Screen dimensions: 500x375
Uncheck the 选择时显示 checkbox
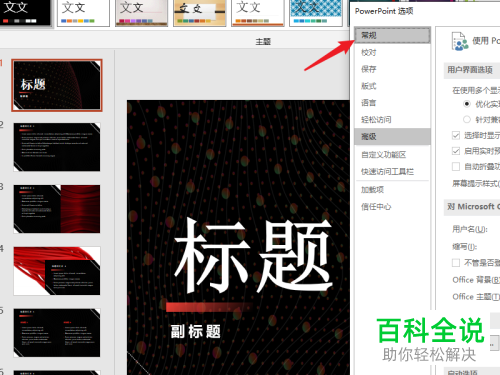click(x=456, y=135)
